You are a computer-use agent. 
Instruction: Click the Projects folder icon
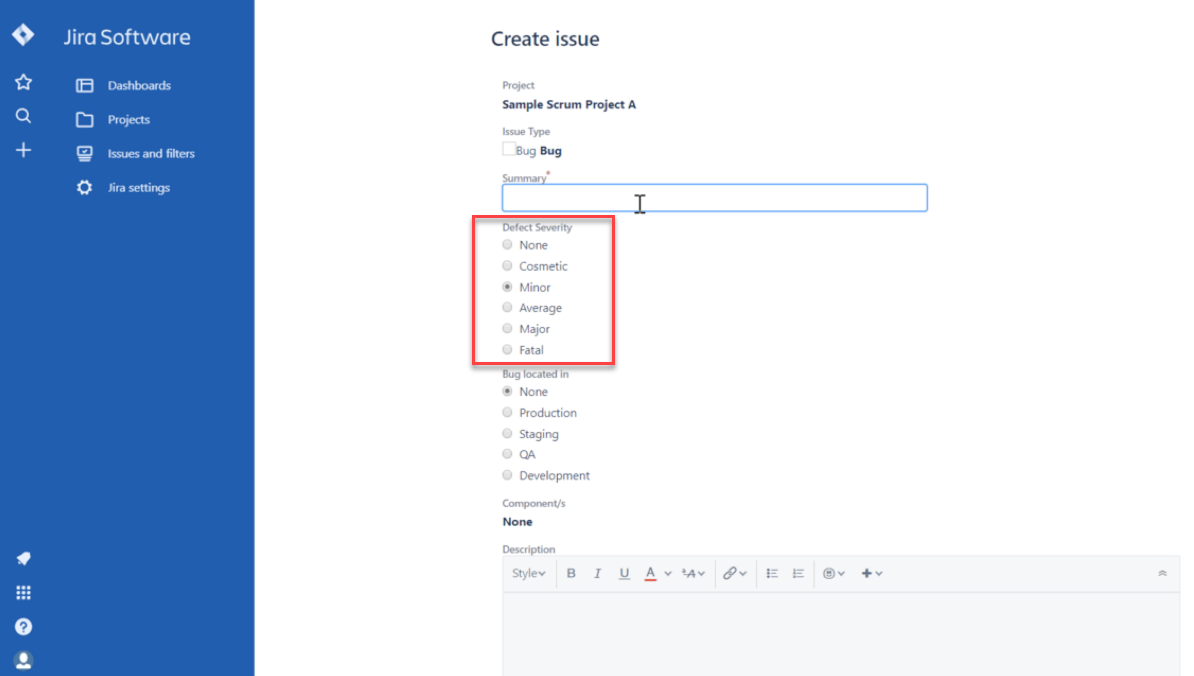coord(85,120)
